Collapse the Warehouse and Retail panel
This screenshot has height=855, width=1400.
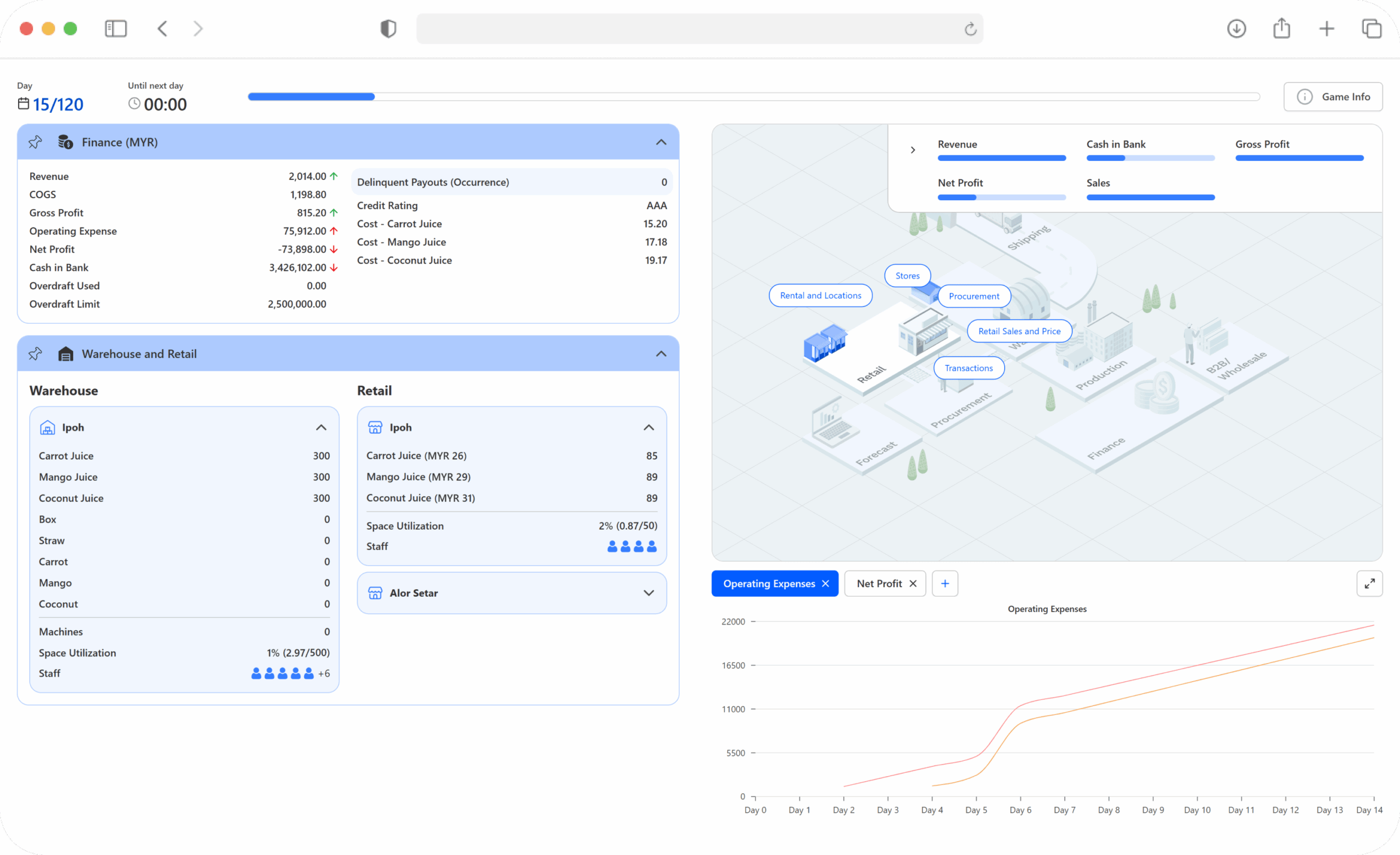pos(661,353)
